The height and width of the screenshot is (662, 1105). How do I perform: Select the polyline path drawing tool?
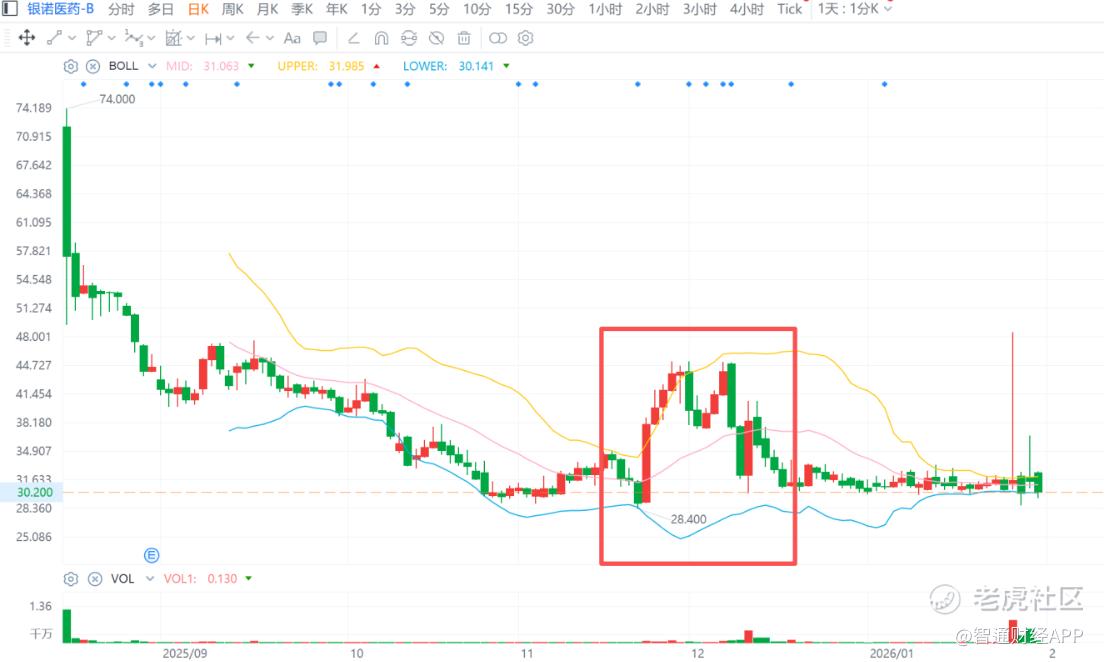click(94, 38)
